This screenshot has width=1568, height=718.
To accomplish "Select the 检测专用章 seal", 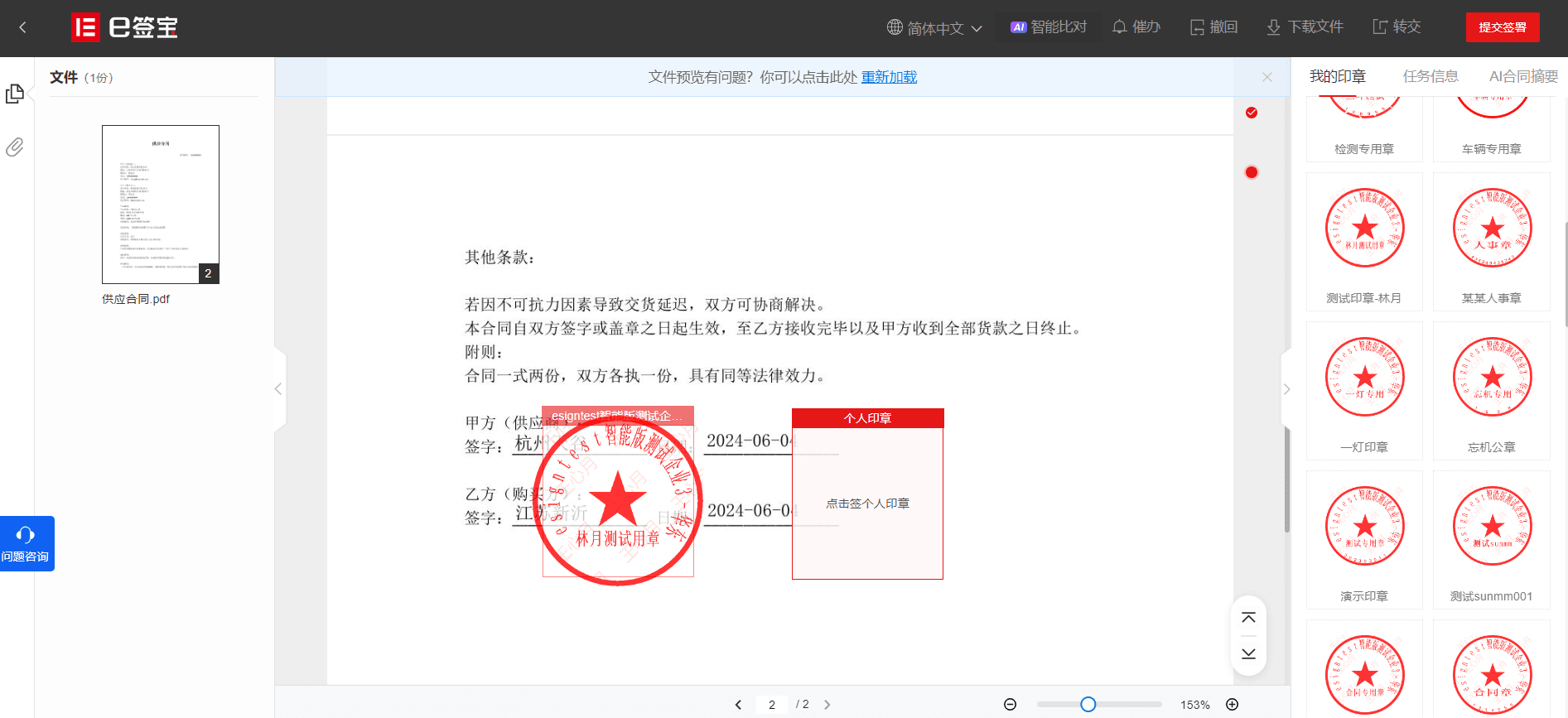I will [1364, 128].
